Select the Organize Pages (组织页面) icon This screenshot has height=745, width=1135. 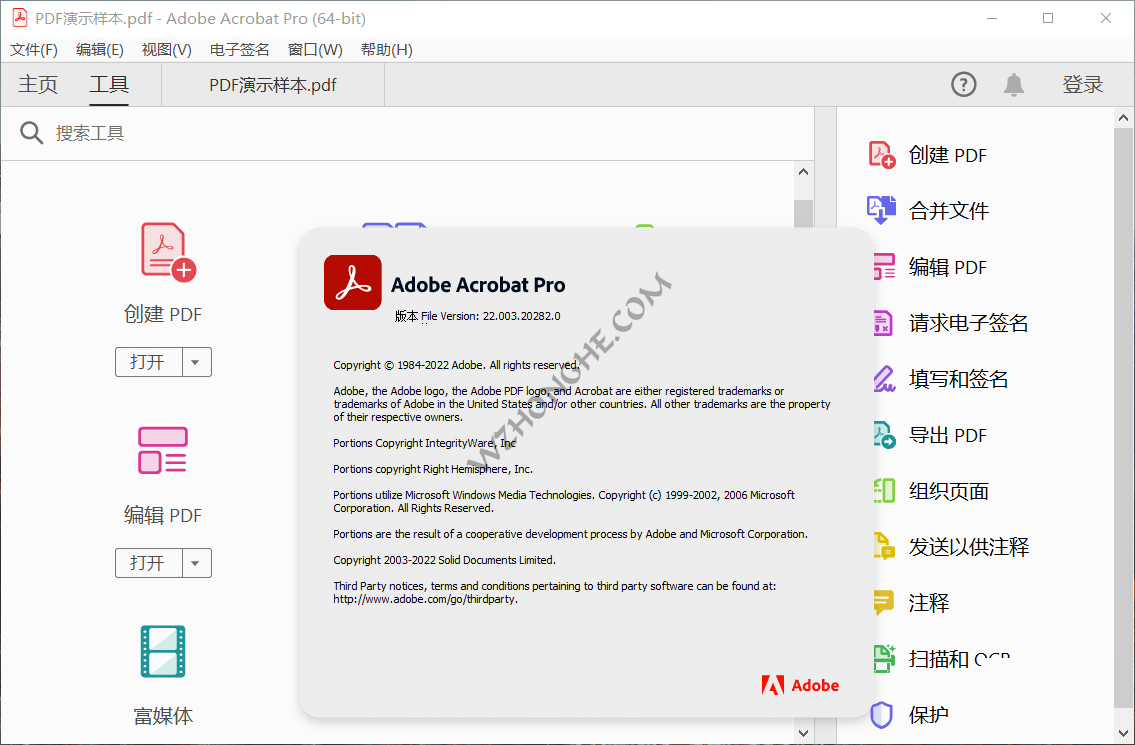[x=881, y=491]
